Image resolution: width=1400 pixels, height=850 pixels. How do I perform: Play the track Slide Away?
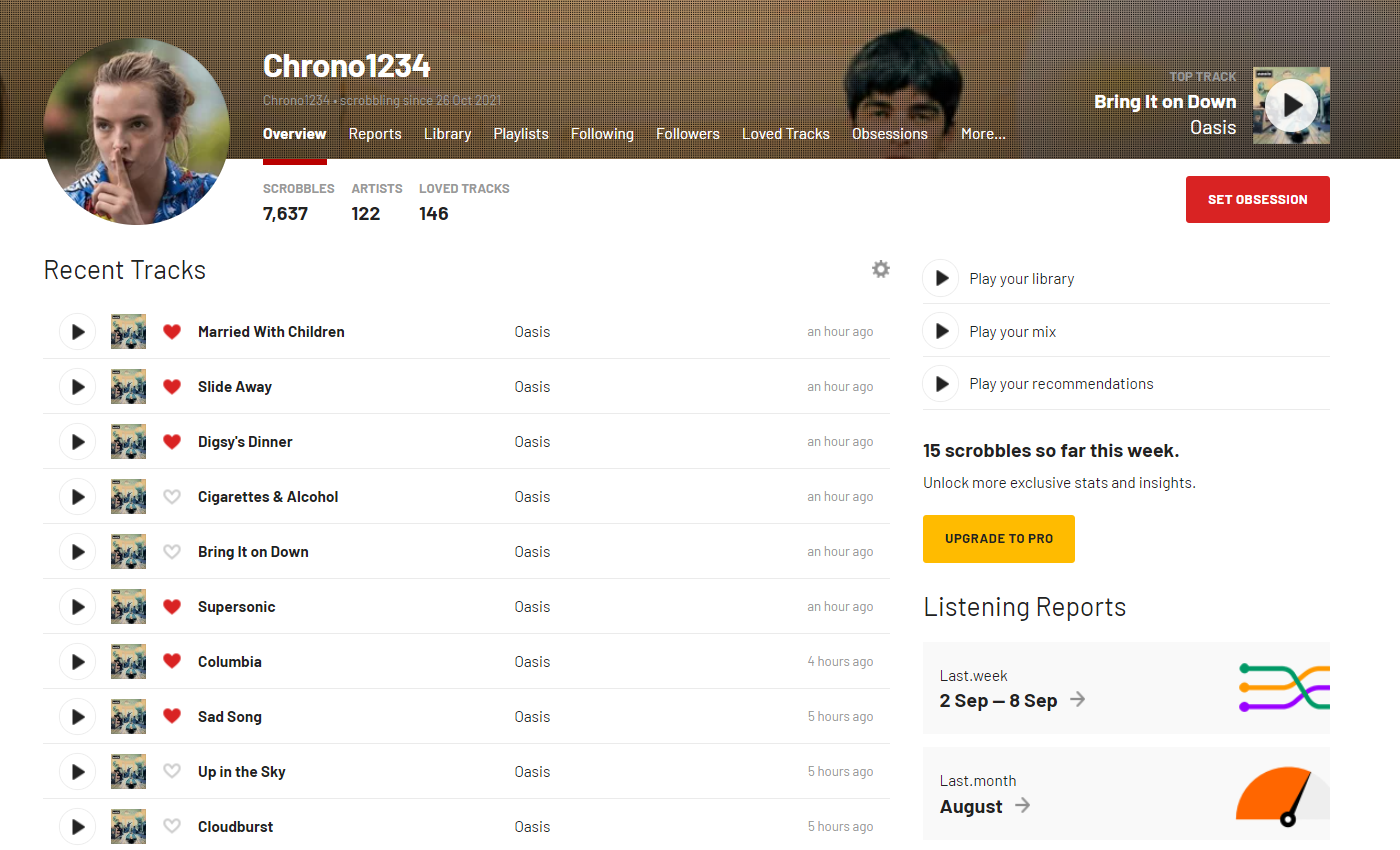(78, 387)
